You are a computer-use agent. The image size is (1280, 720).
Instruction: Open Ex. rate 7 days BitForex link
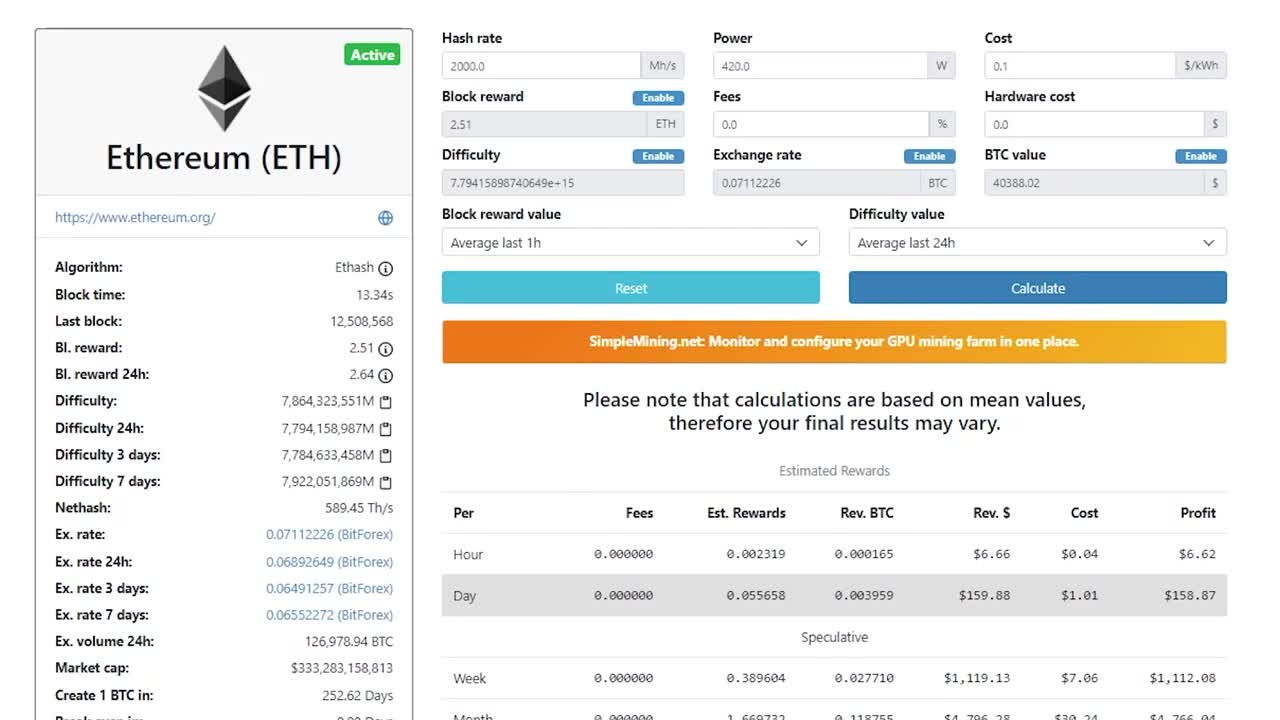pos(329,615)
